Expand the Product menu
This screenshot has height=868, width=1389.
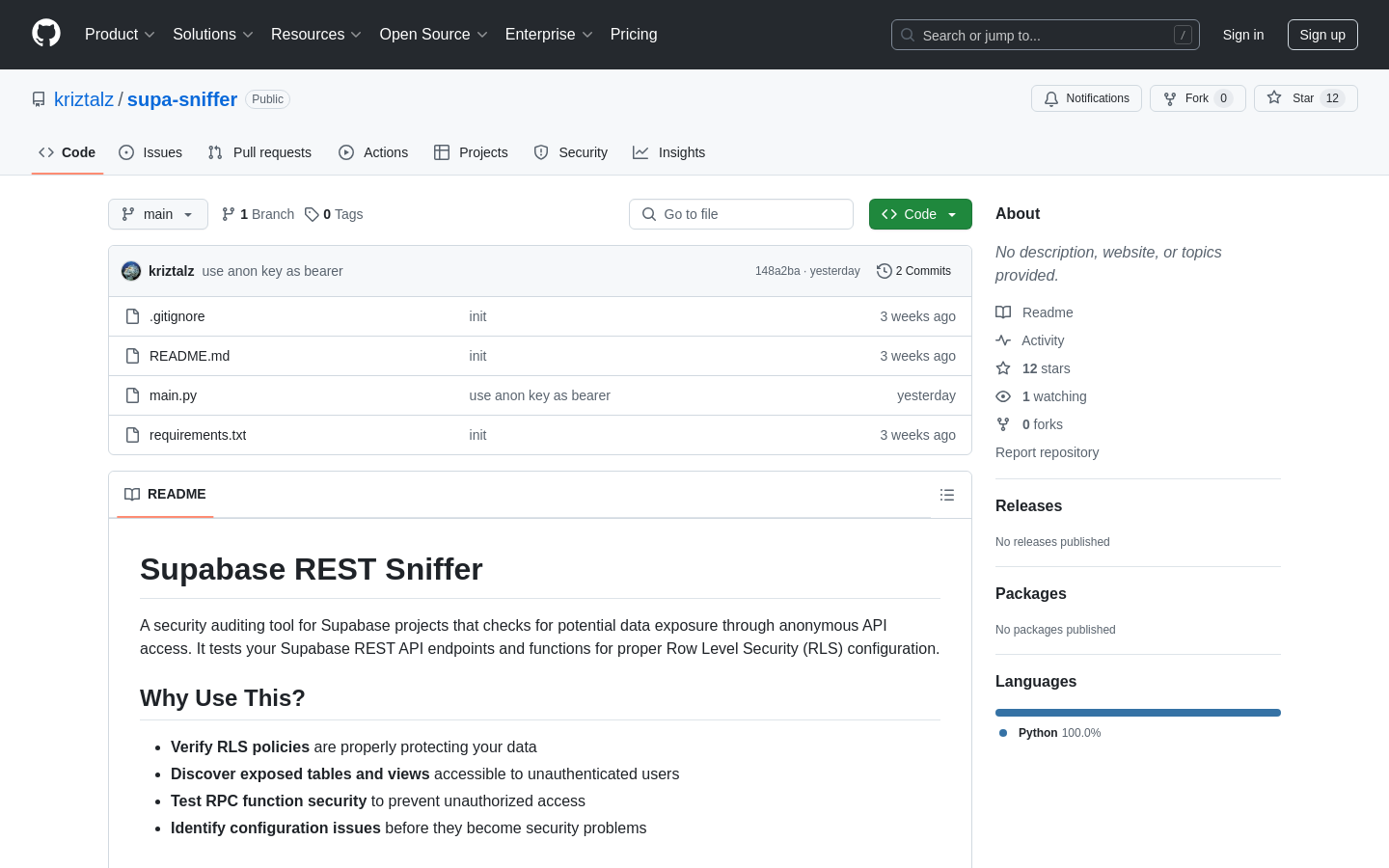120,34
